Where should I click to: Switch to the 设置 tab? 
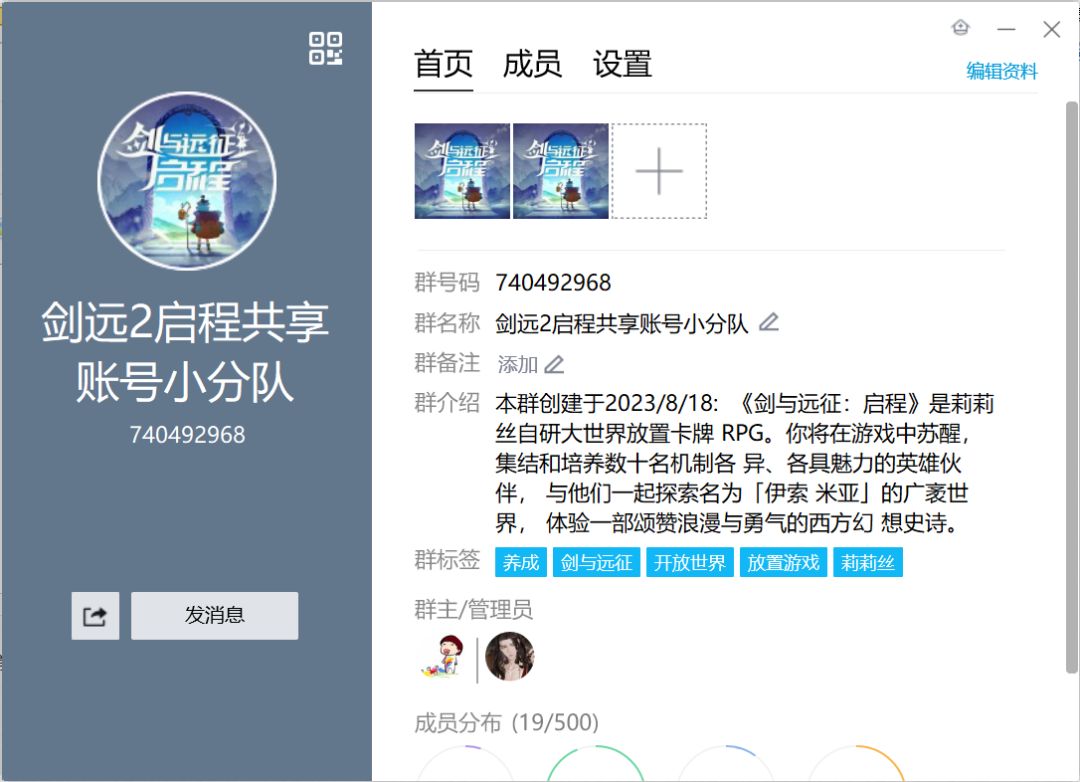[x=622, y=65]
